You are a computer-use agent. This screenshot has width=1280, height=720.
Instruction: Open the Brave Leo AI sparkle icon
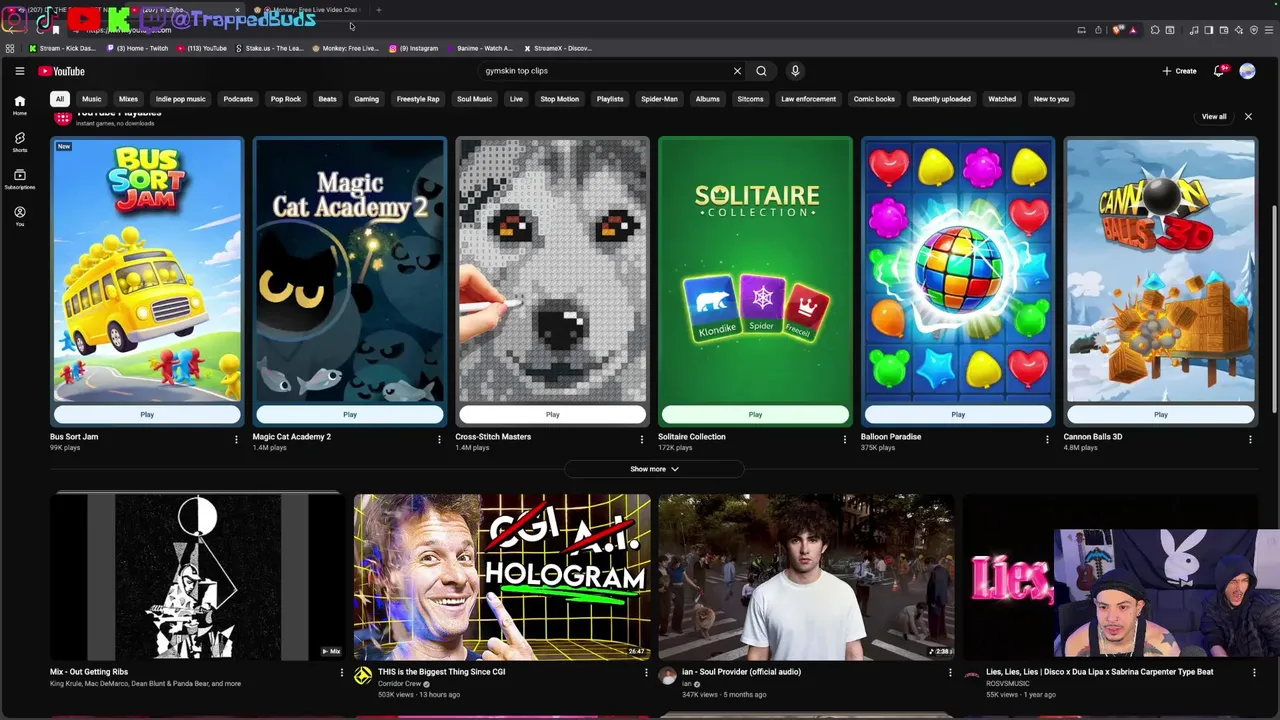click(x=1239, y=30)
